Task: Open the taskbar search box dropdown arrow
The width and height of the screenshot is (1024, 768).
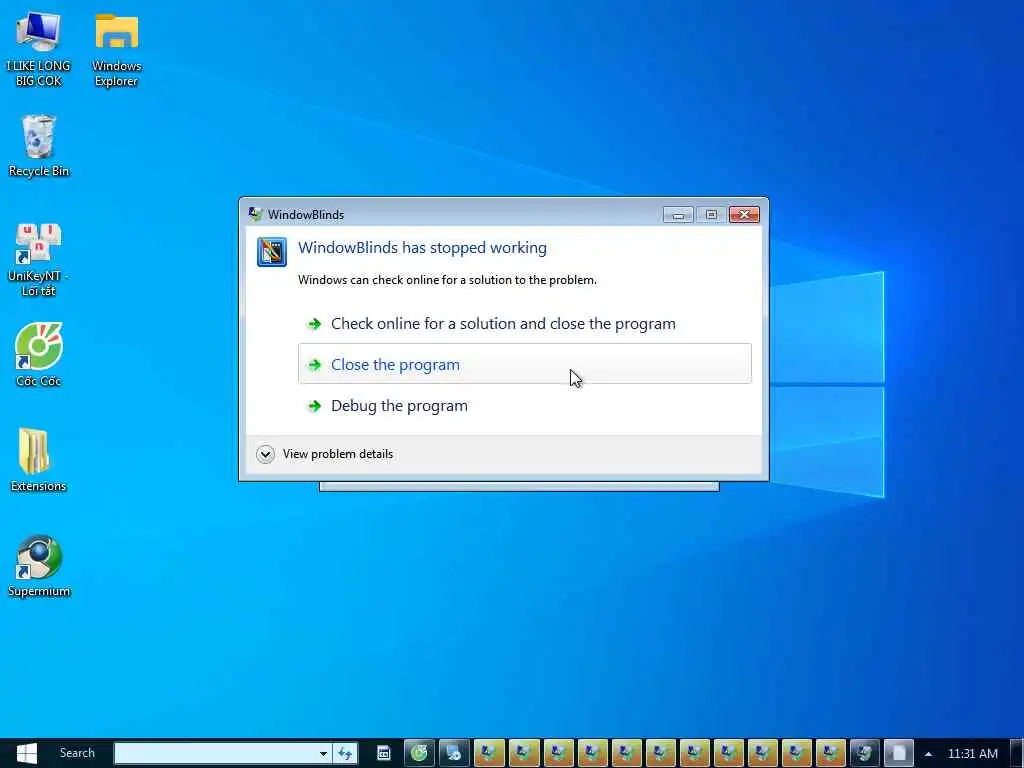Action: click(323, 754)
